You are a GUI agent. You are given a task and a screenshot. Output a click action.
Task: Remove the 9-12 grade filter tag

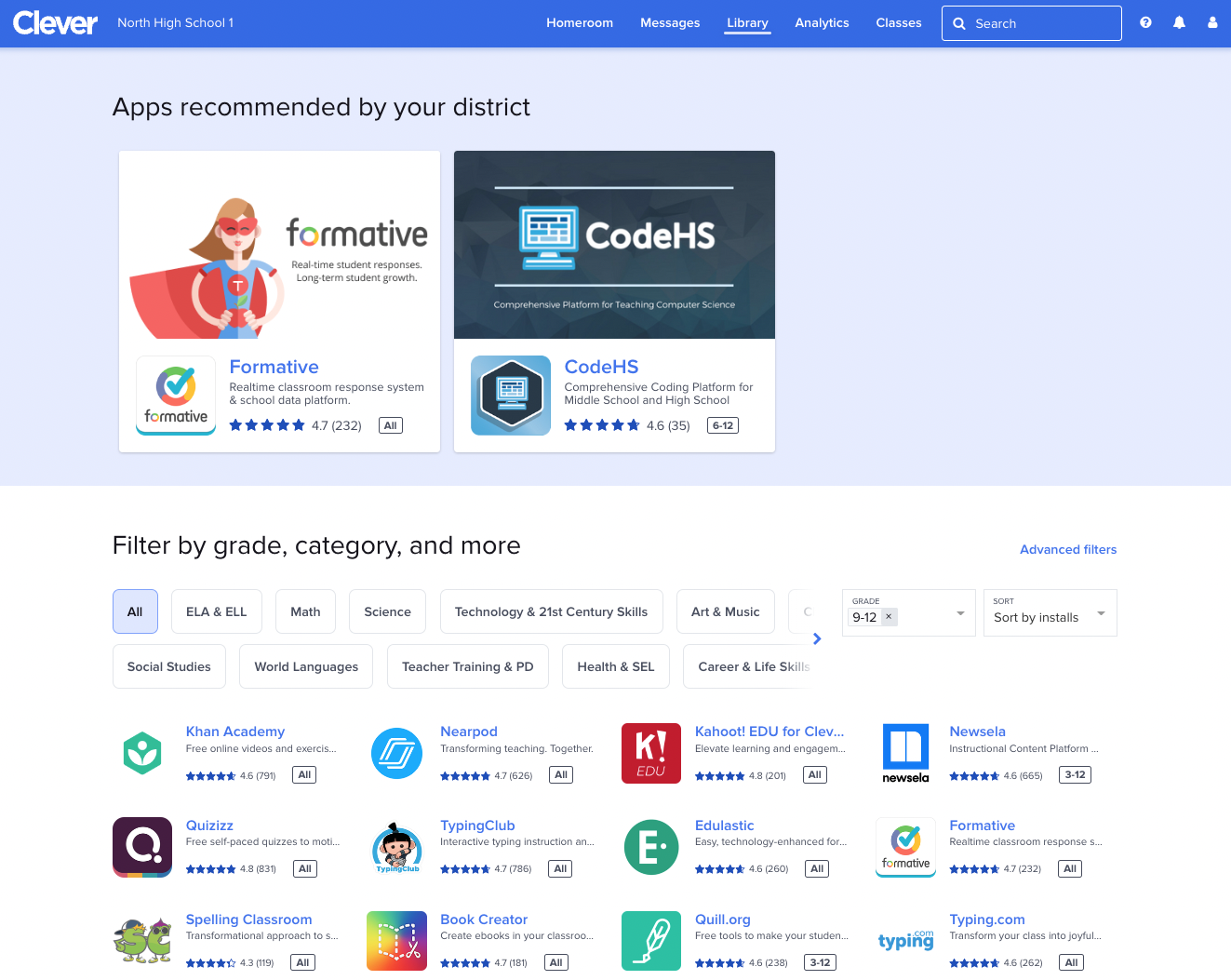tap(889, 616)
